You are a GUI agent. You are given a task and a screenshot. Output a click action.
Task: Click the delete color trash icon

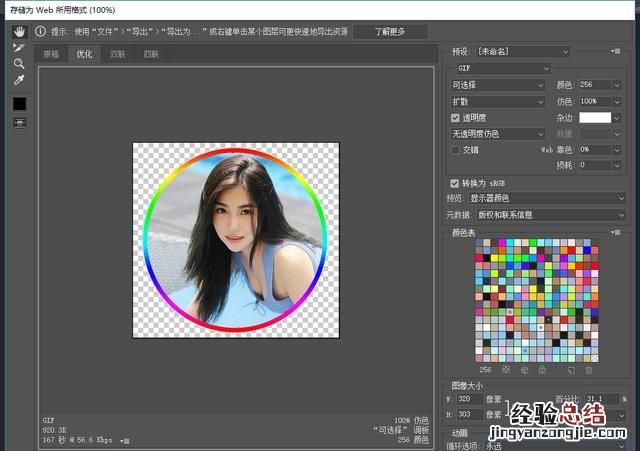(x=589, y=369)
